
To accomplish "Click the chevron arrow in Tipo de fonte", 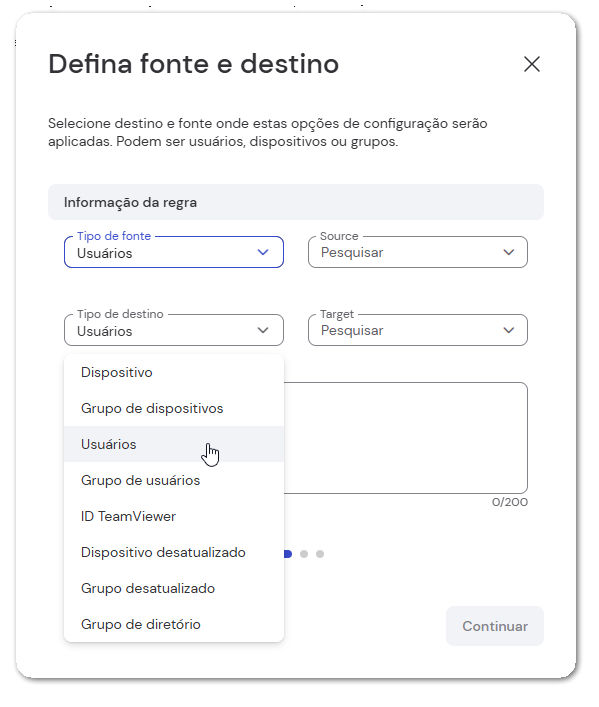I will pos(263,252).
